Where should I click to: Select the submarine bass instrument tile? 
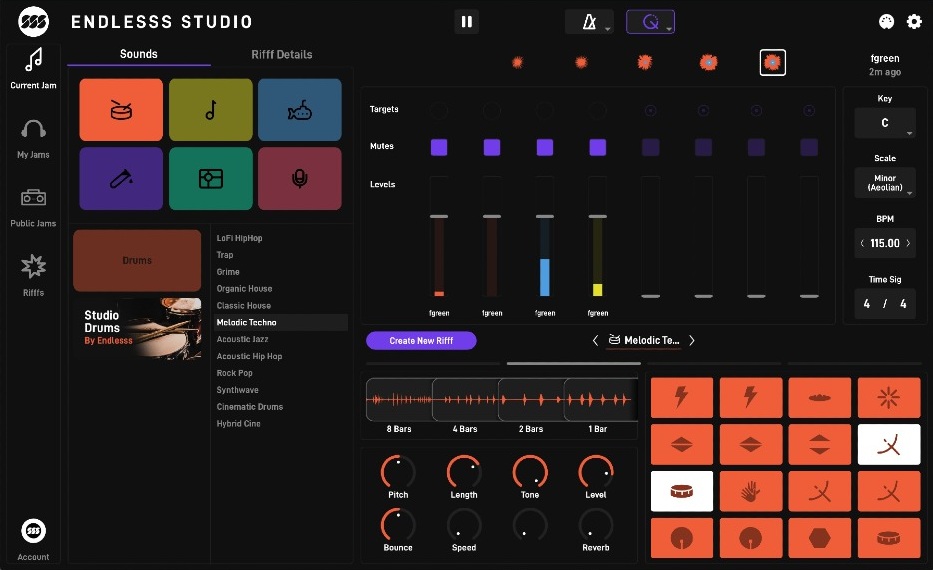[299, 110]
